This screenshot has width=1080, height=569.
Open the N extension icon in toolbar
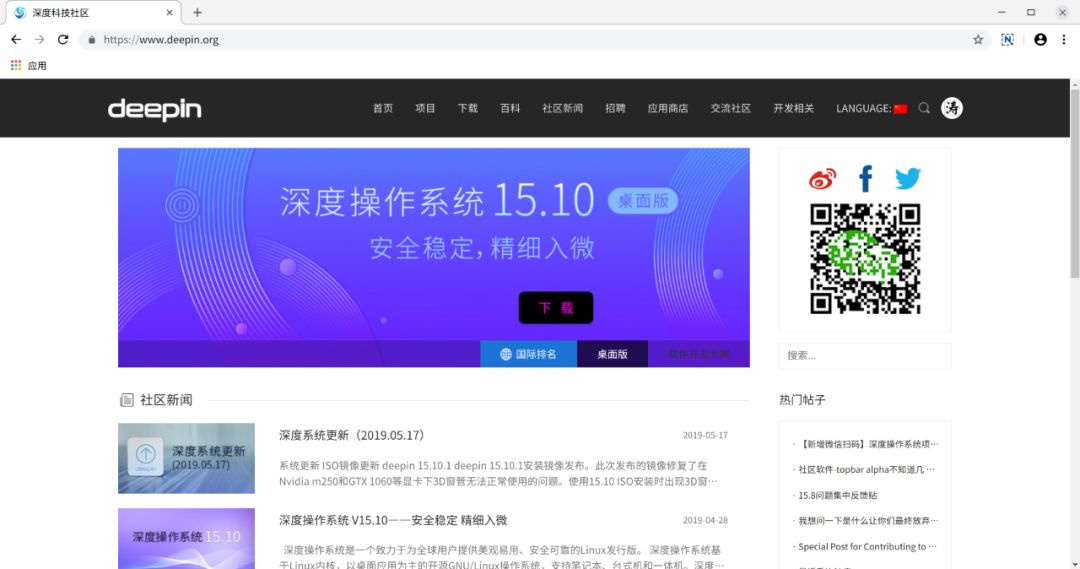pyautogui.click(x=1008, y=39)
